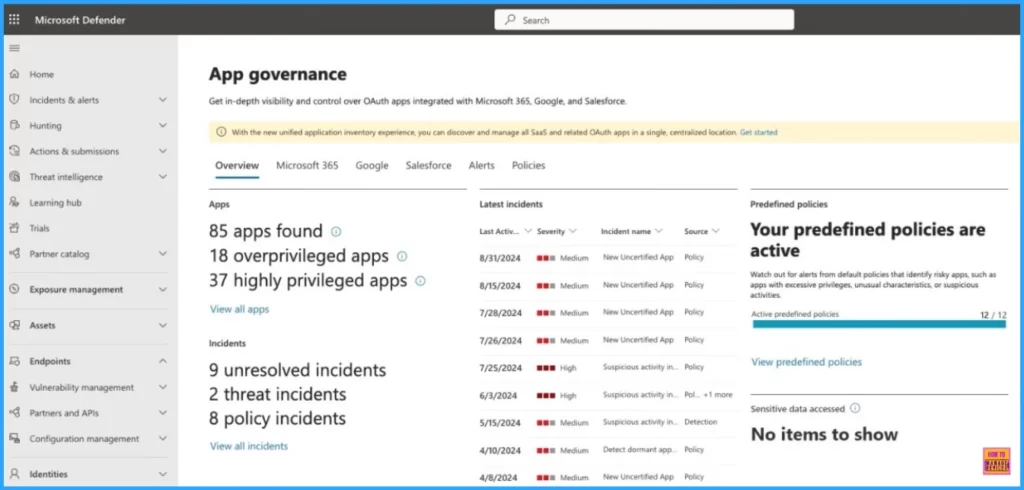Image resolution: width=1024 pixels, height=490 pixels.
Task: Show info for Sensitive data accessed
Action: [855, 408]
